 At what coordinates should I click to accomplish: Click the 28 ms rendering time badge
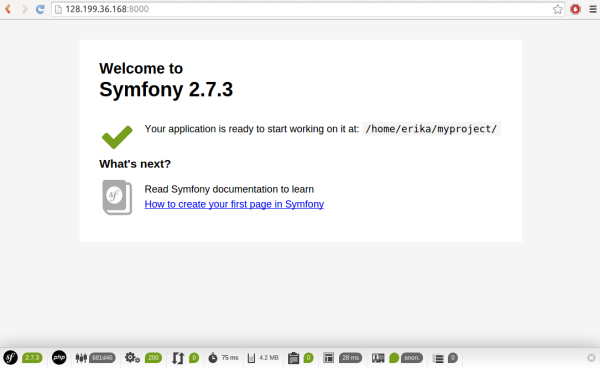(x=351, y=358)
